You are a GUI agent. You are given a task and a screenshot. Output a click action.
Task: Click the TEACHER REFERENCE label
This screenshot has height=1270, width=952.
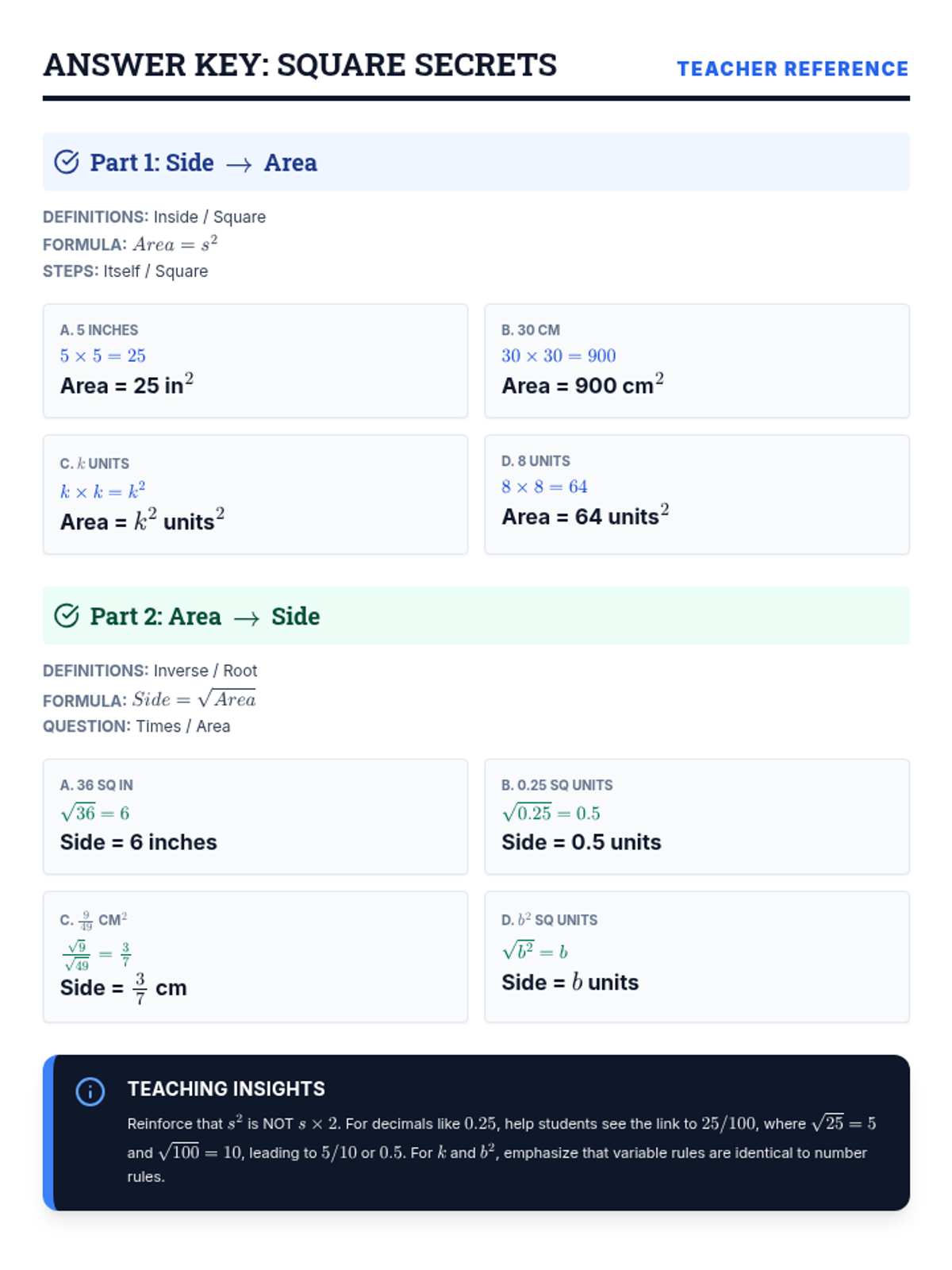pyautogui.click(x=793, y=69)
